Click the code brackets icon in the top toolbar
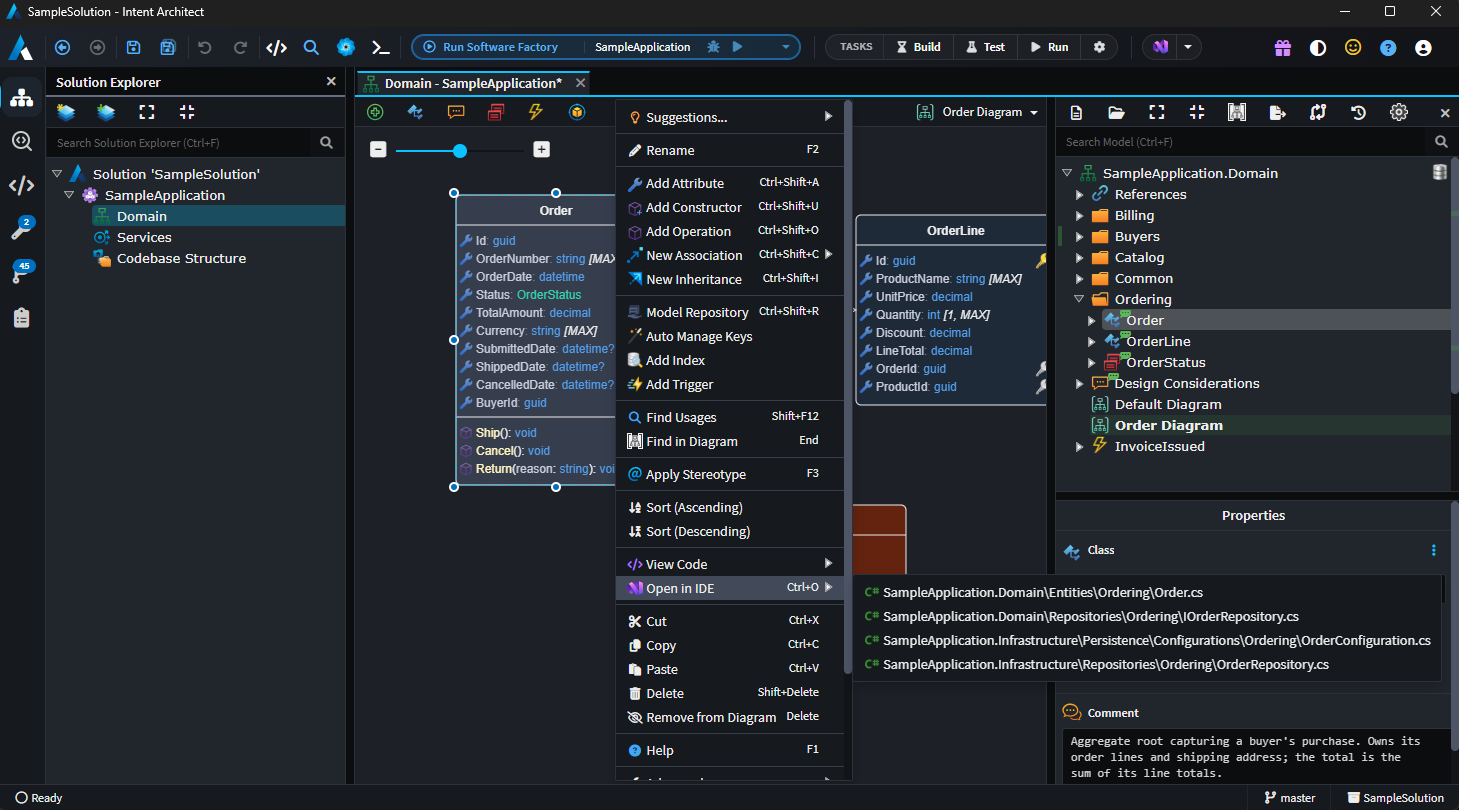 click(x=276, y=47)
